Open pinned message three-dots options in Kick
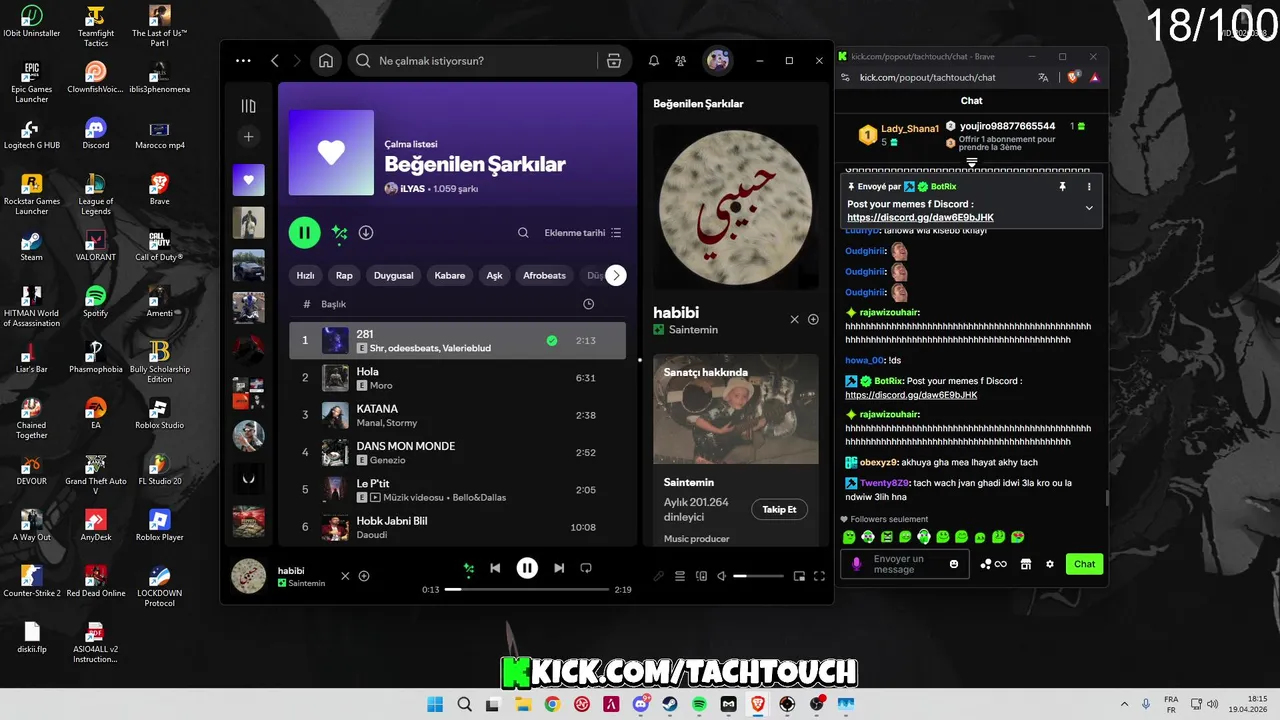Viewport: 1280px width, 720px height. point(1089,187)
